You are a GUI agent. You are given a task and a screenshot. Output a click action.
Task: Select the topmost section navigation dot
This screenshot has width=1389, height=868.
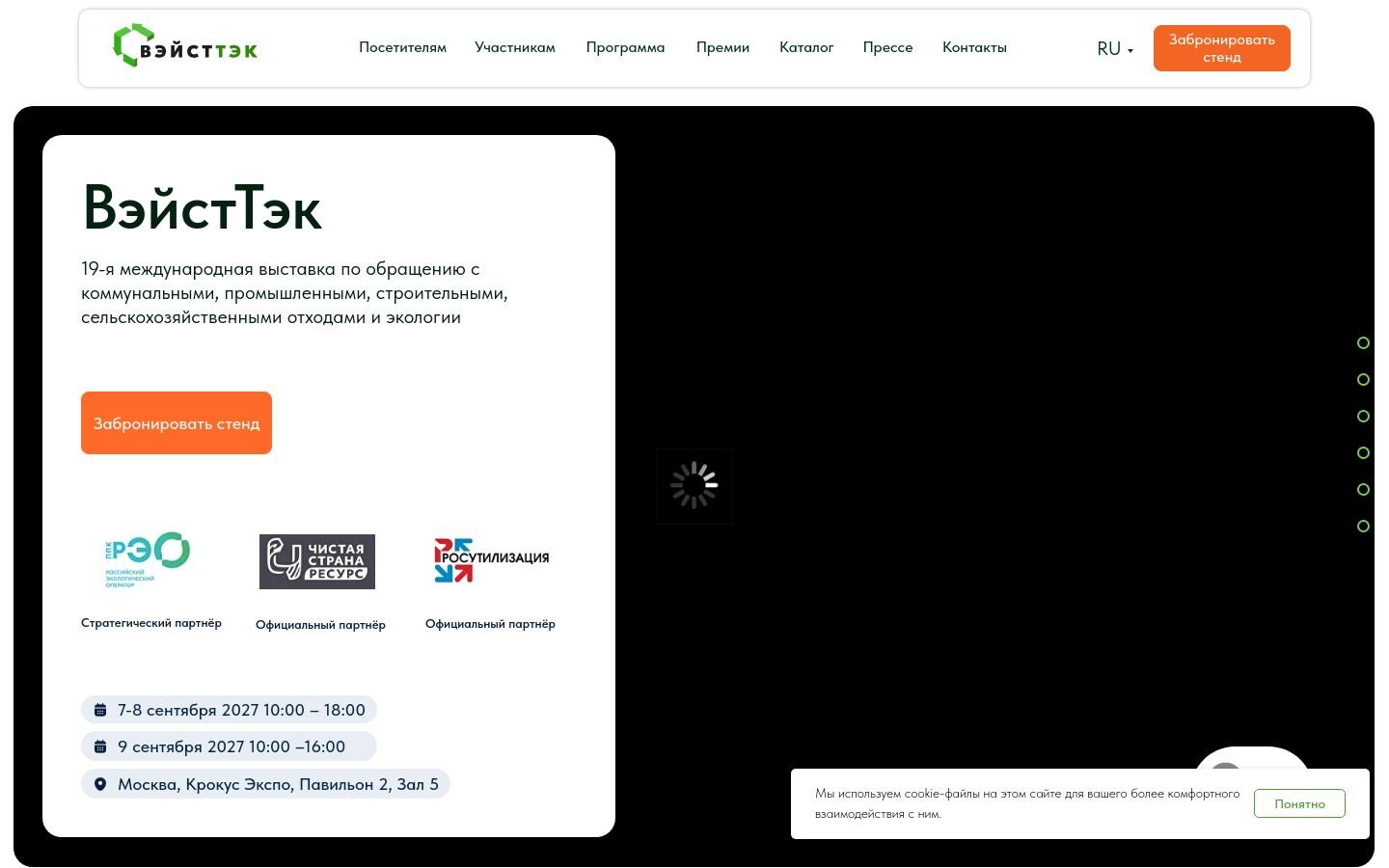pos(1363,343)
